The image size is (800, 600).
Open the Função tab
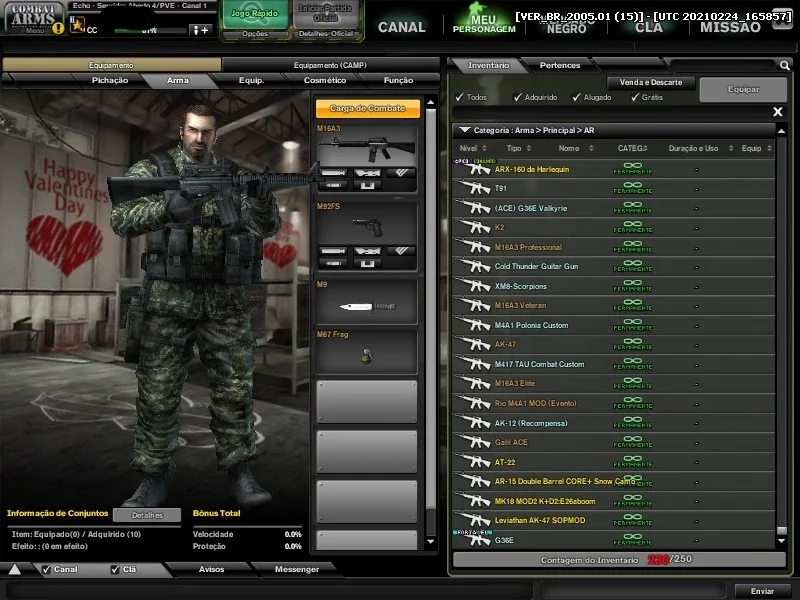click(x=398, y=80)
